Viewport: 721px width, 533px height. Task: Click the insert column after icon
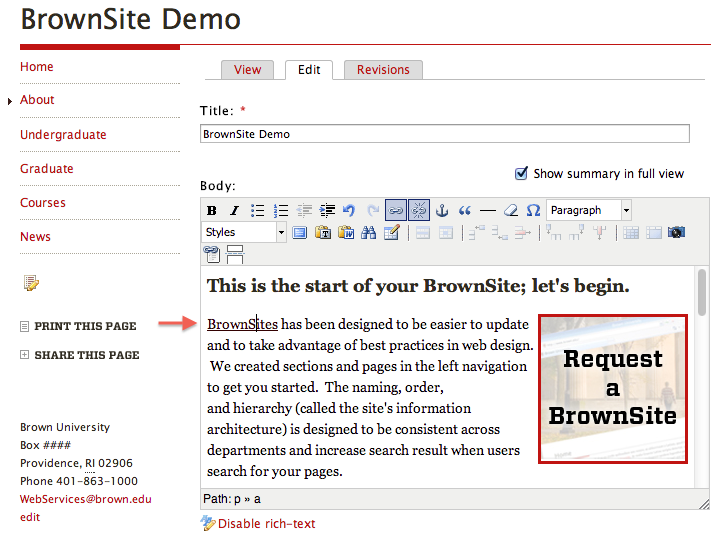[x=577, y=233]
